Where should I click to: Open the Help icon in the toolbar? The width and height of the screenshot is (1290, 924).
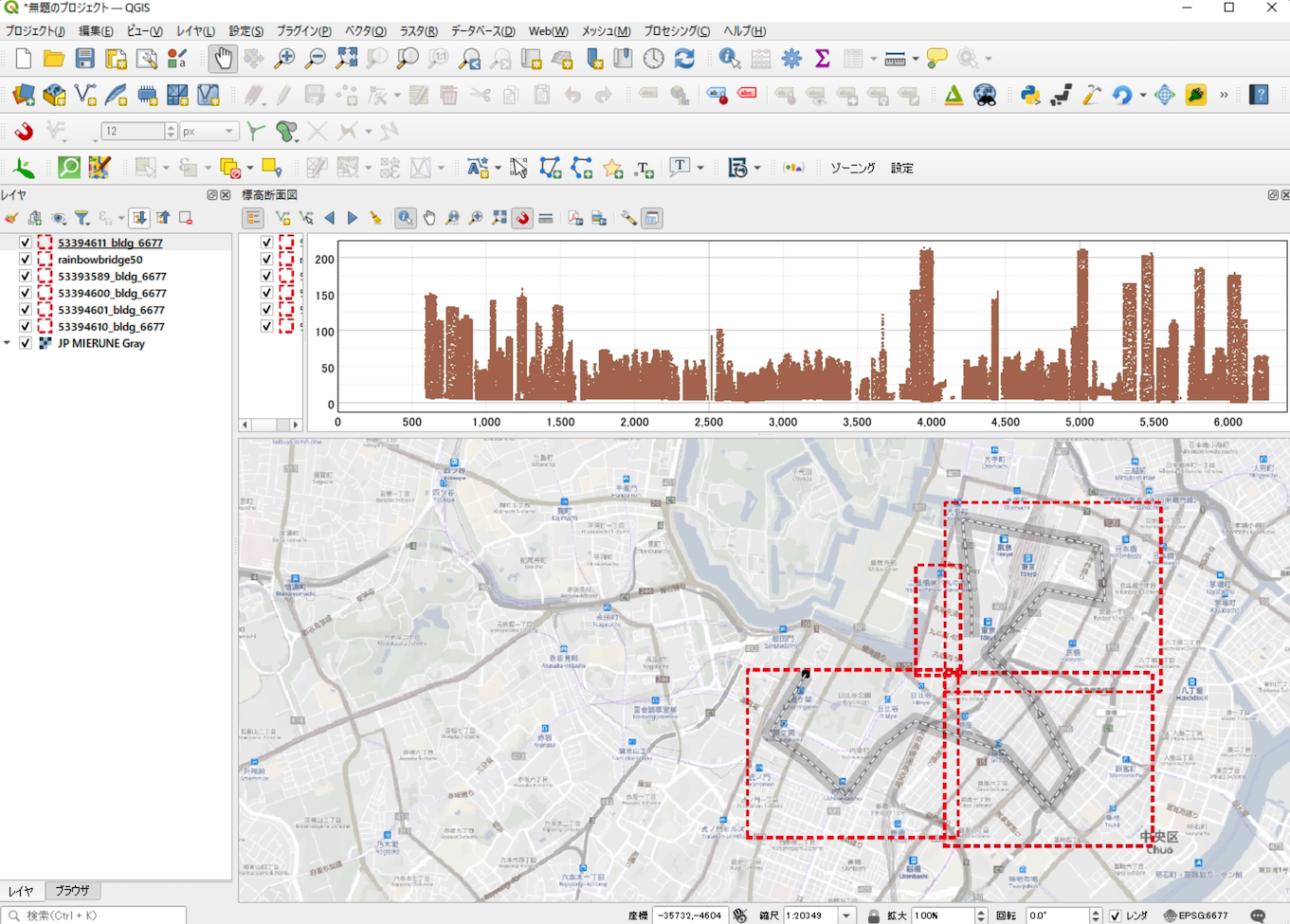pos(1259,95)
